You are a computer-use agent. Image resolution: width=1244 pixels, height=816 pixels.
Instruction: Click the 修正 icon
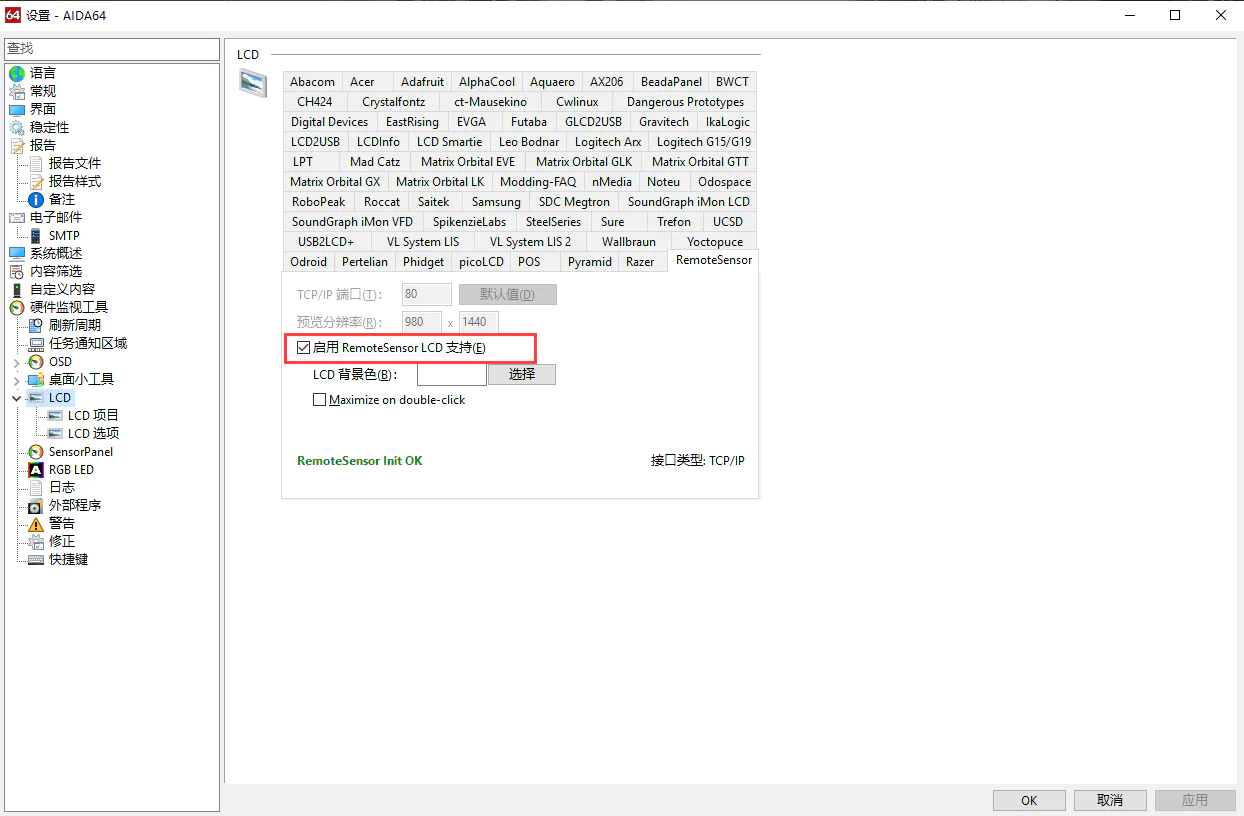[x=36, y=541]
